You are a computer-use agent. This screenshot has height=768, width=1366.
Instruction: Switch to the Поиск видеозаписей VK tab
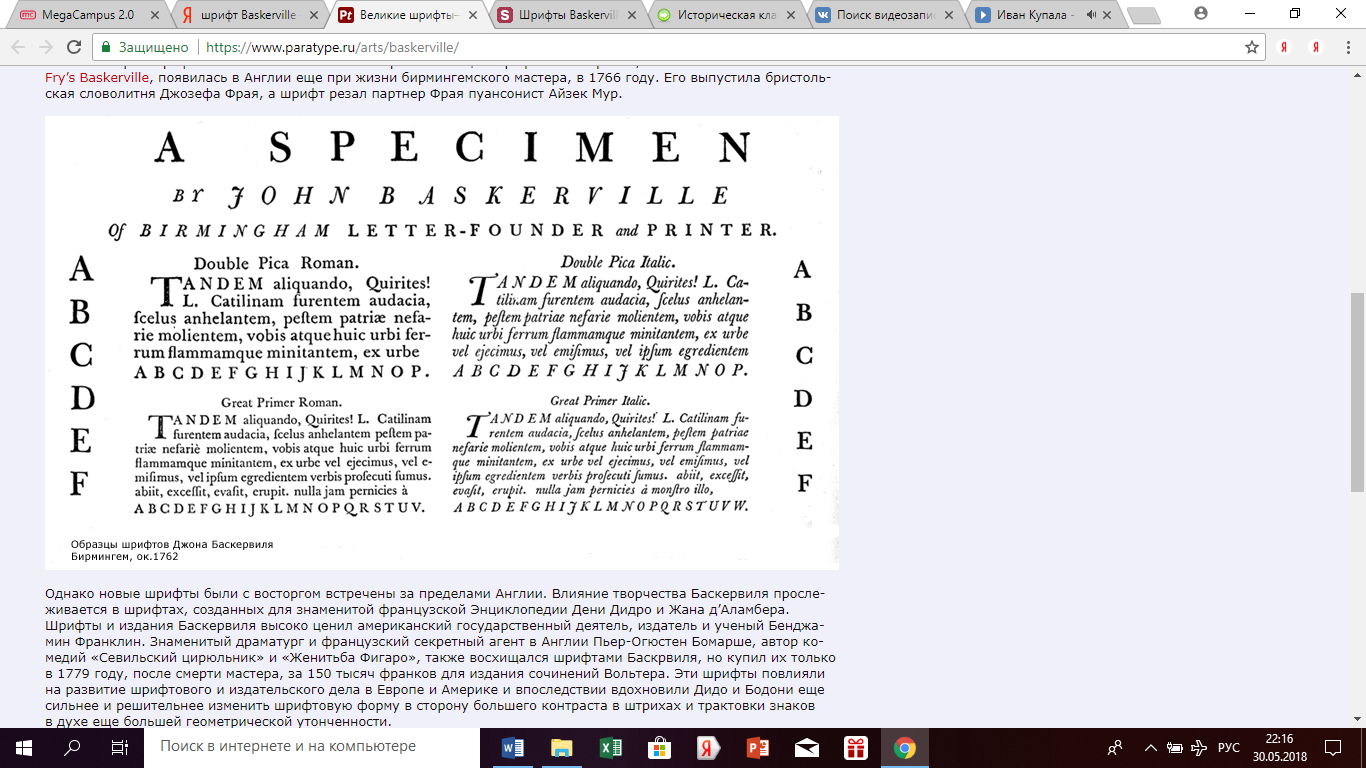tap(882, 15)
